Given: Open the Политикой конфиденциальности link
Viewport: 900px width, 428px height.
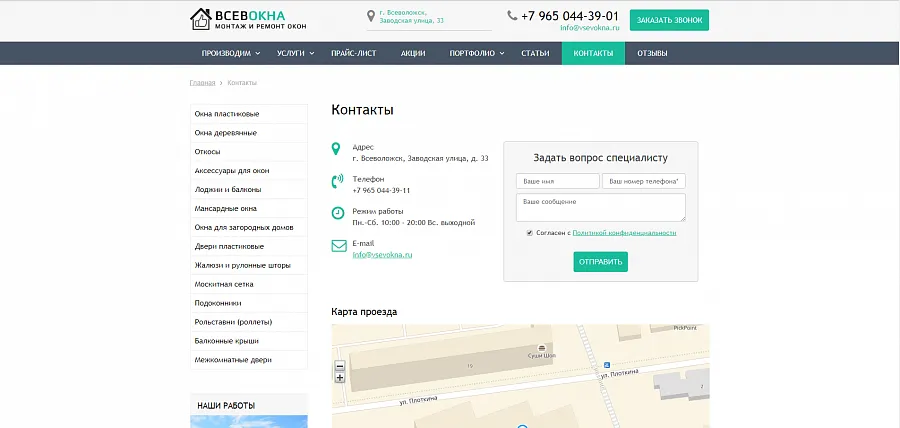Looking at the screenshot, I should tap(624, 233).
